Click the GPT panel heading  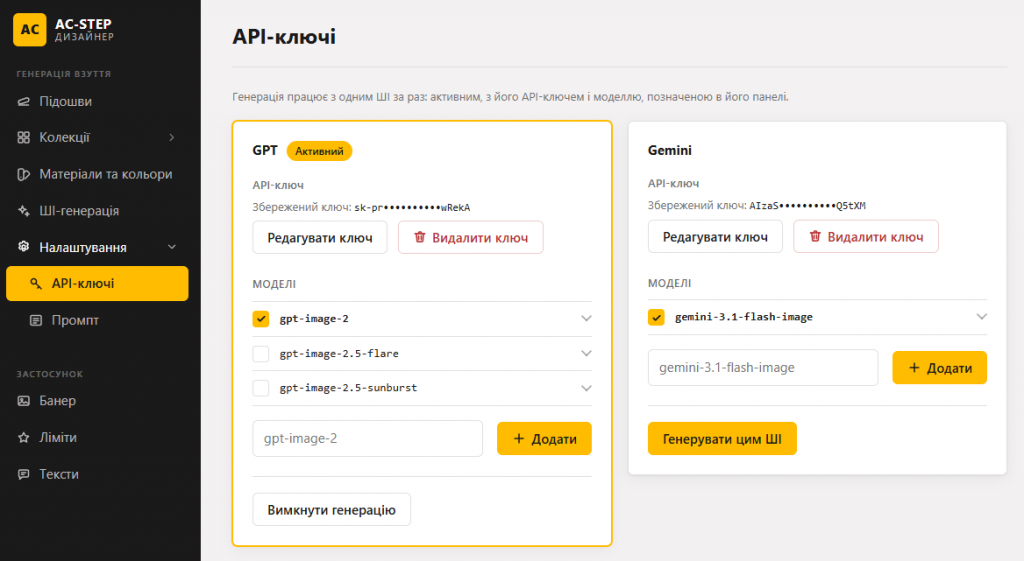265,150
